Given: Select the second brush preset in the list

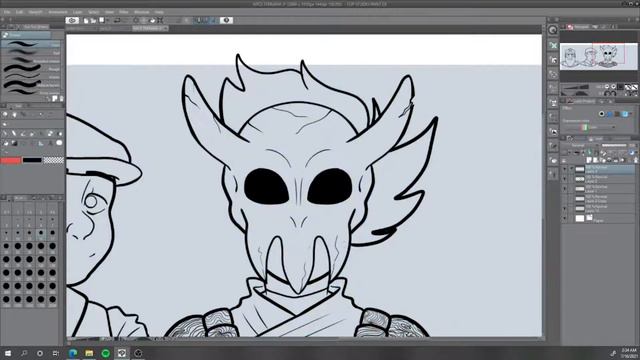Looking at the screenshot, I should coord(31,52).
